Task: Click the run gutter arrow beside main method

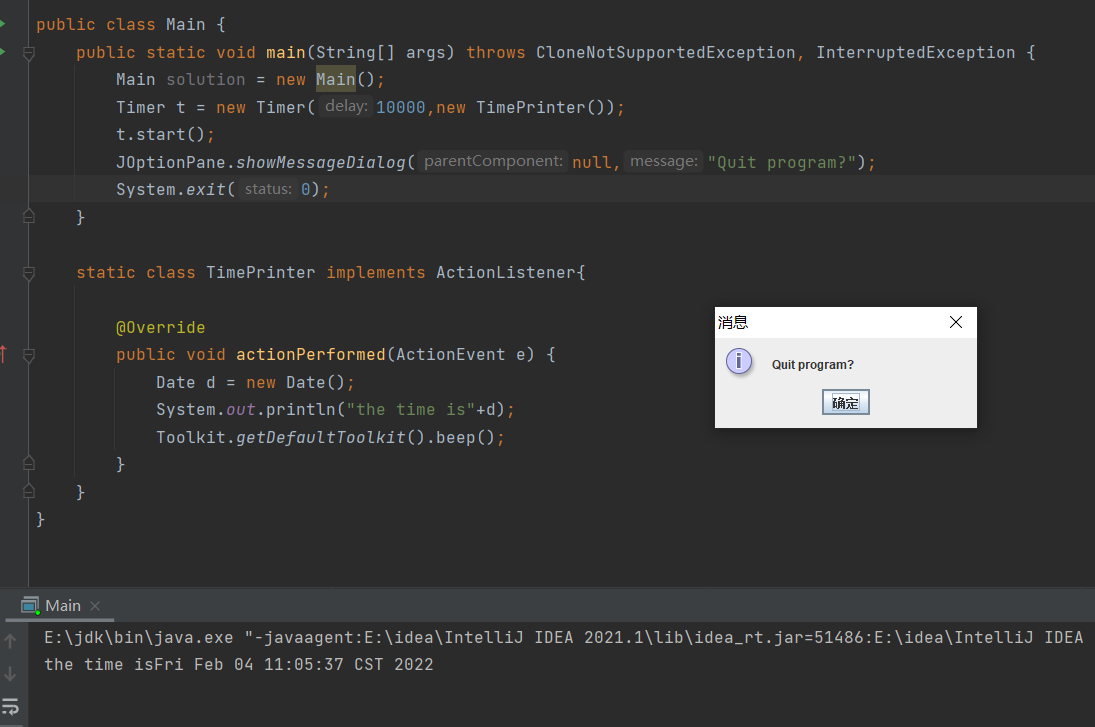Action: pos(3,52)
